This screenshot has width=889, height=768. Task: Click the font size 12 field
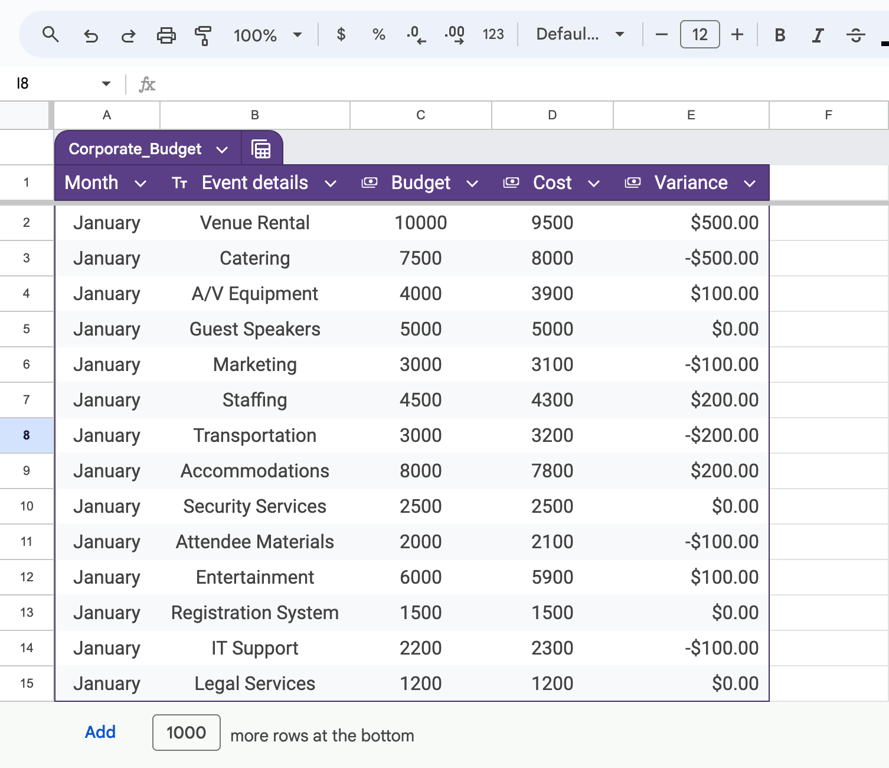pos(700,35)
